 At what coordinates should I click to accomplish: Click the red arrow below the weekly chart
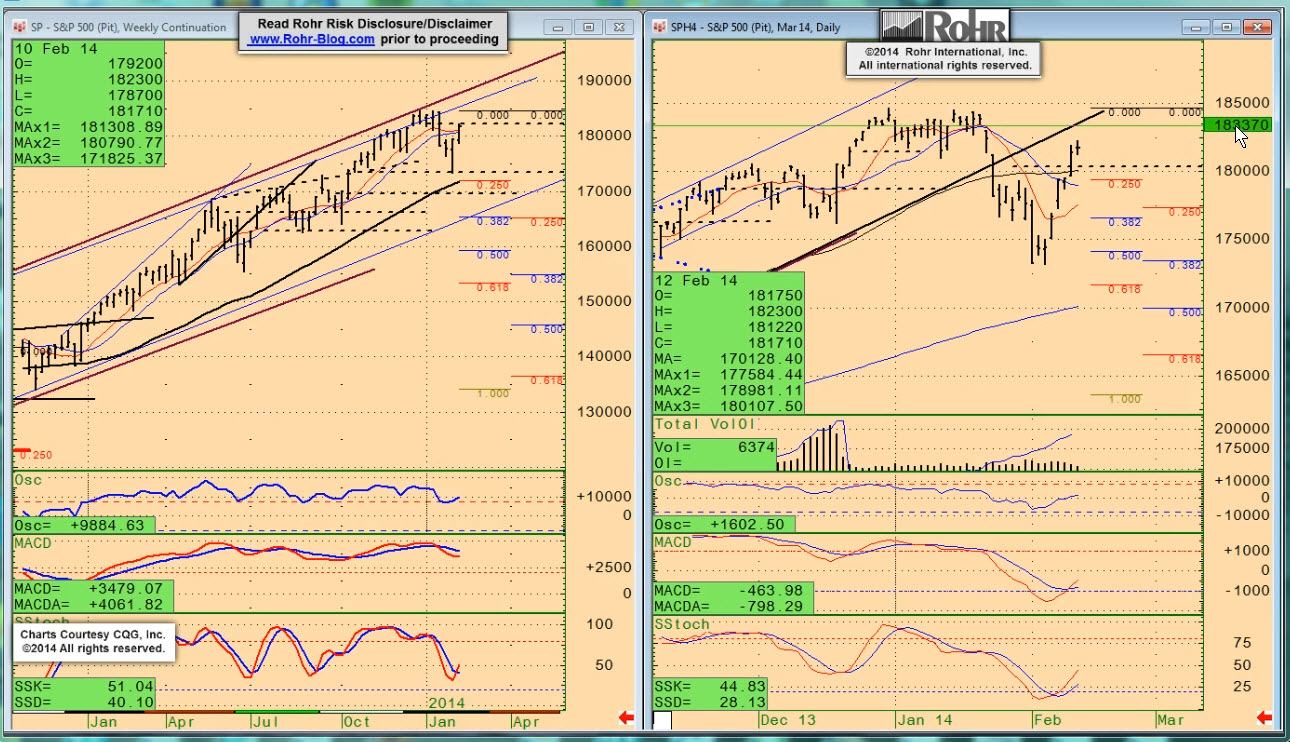[626, 717]
